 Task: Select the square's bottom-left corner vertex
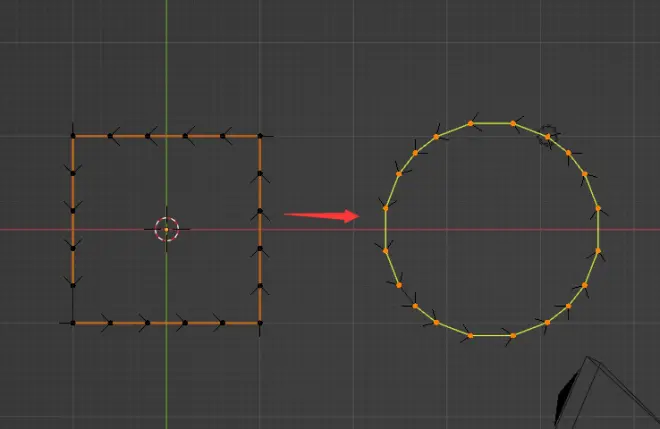(73, 323)
